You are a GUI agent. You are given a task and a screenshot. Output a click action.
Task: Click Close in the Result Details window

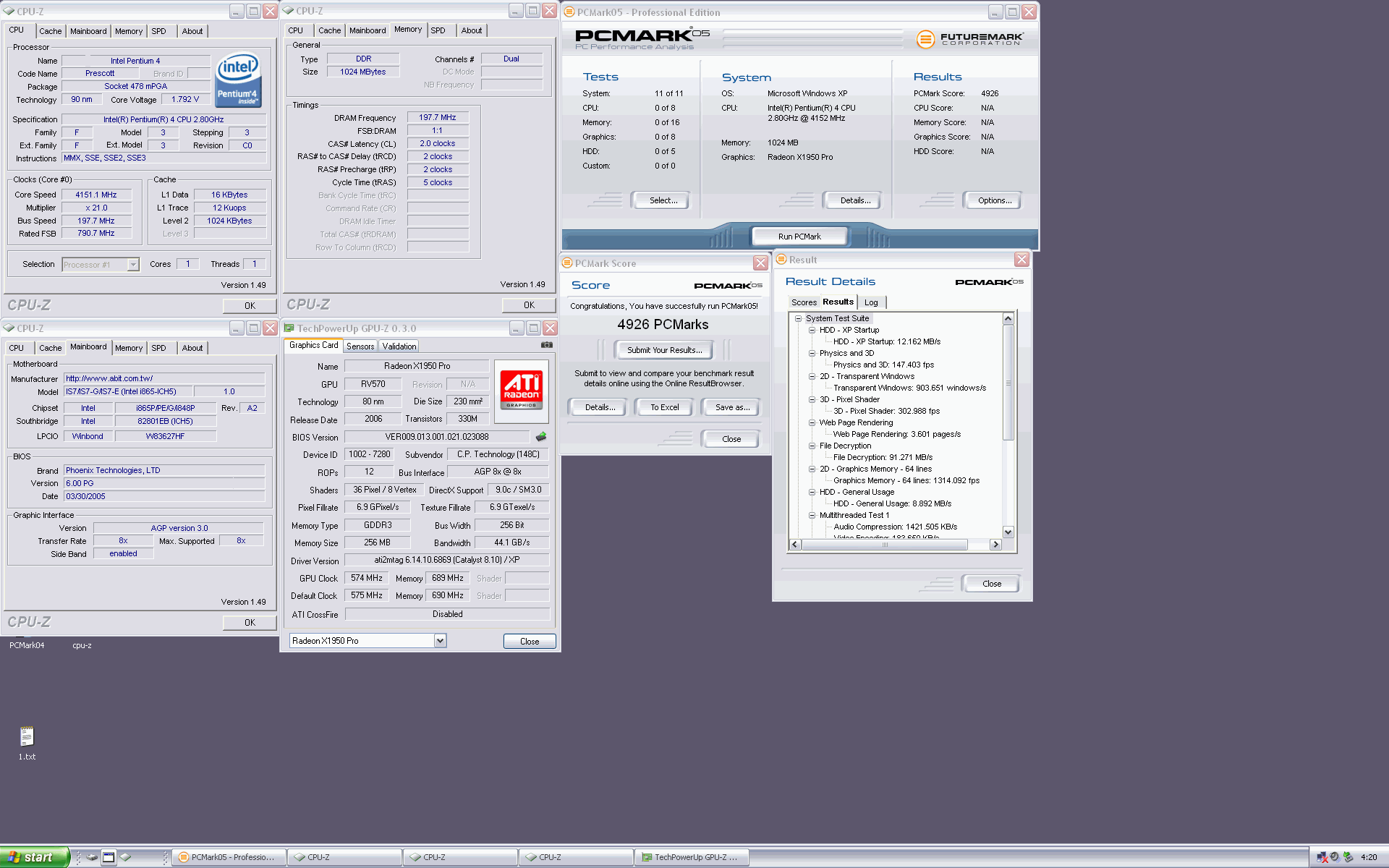click(x=991, y=584)
